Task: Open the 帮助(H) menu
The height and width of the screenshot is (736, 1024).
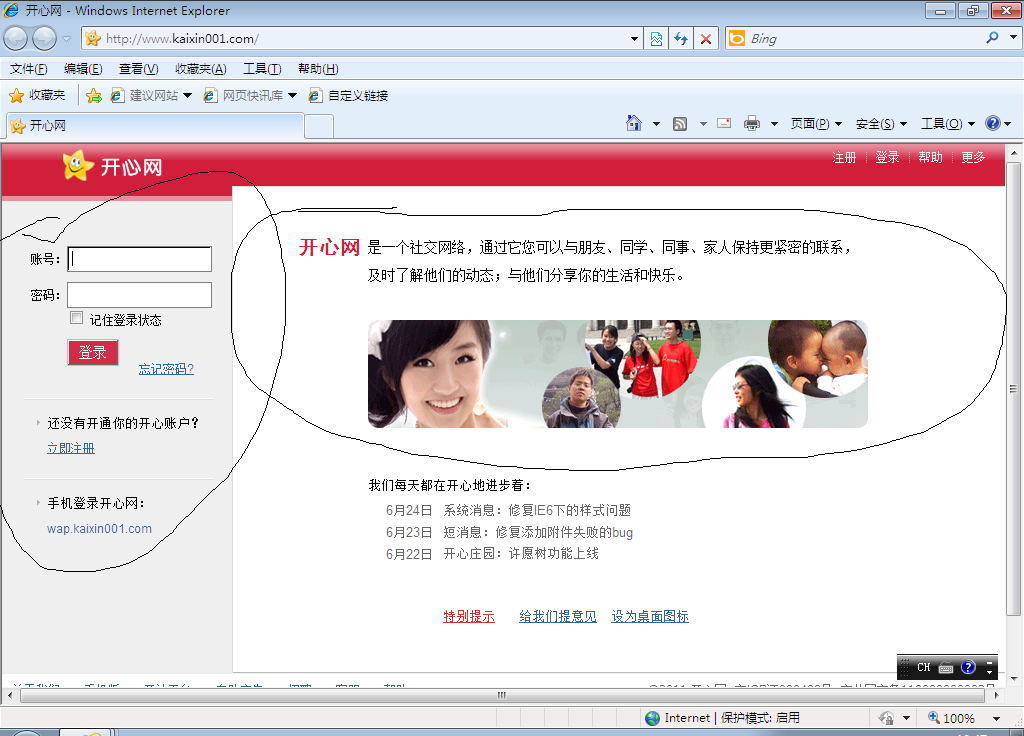Action: point(318,69)
